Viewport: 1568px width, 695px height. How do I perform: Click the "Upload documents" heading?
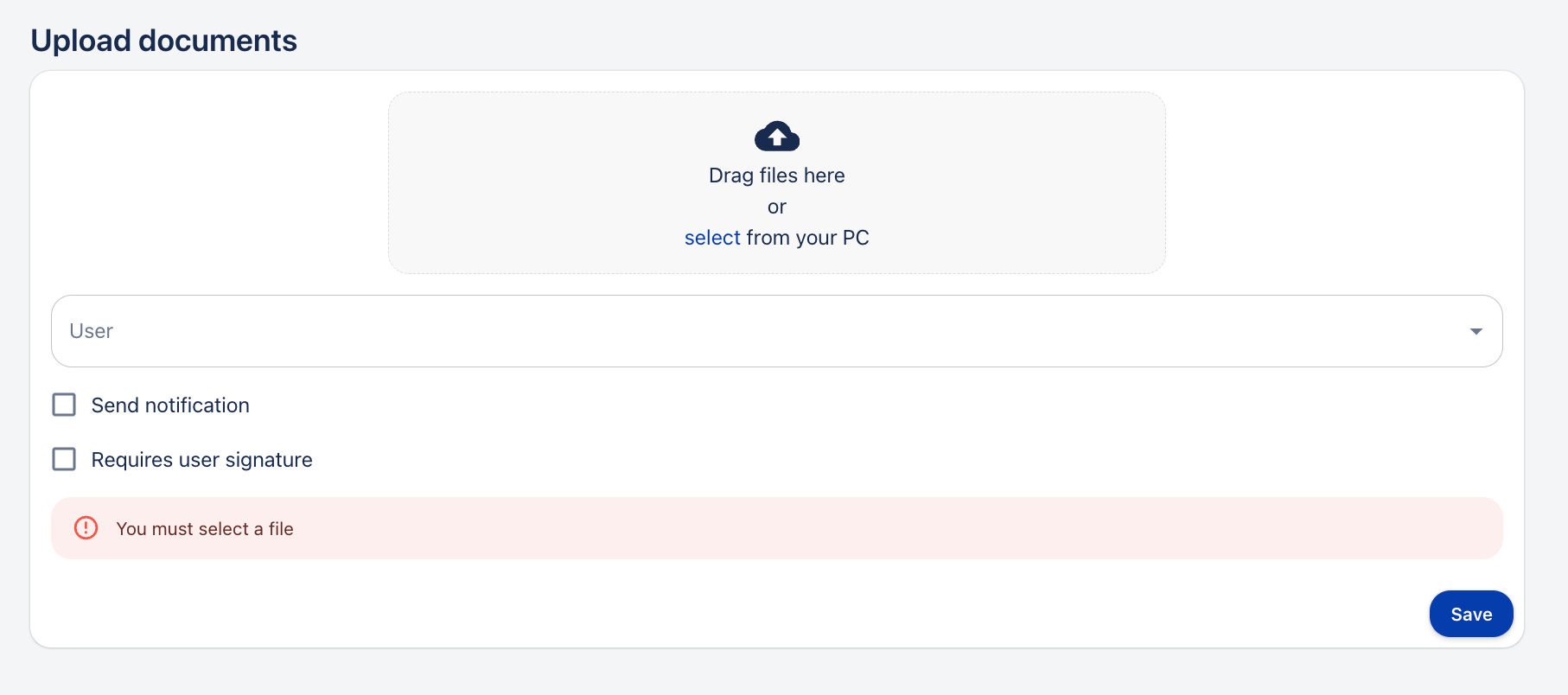(164, 41)
